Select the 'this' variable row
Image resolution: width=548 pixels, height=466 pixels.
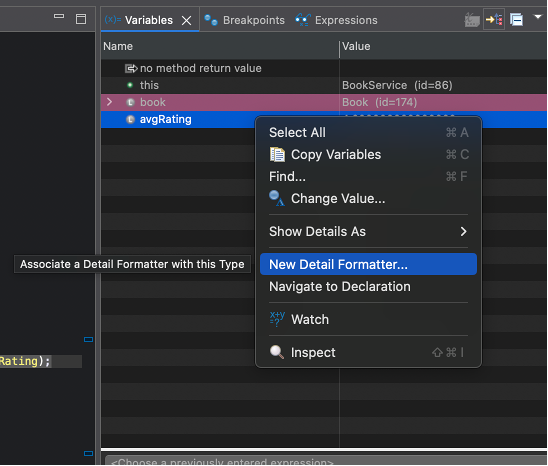(324, 85)
